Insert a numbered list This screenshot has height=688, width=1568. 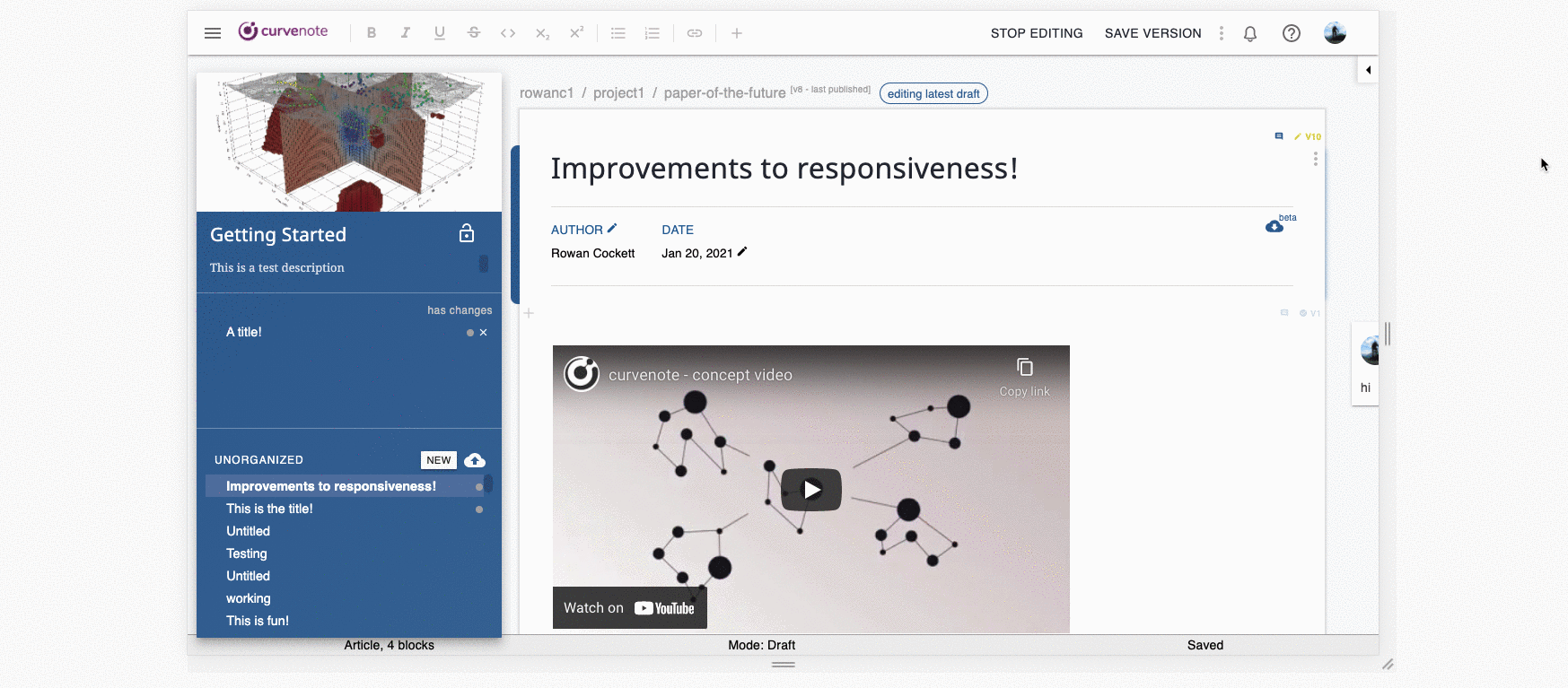pos(653,33)
